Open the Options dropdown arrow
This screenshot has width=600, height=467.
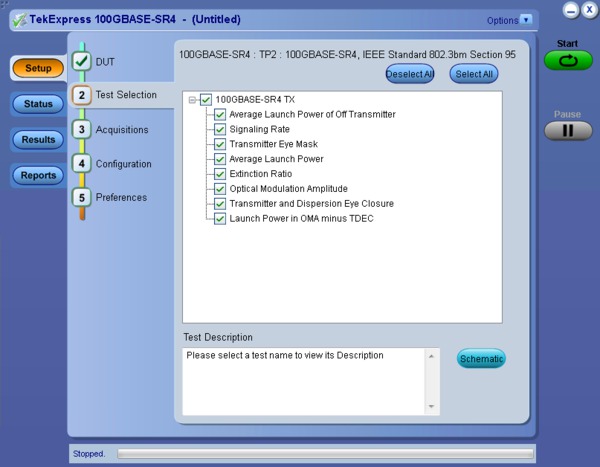click(526, 20)
